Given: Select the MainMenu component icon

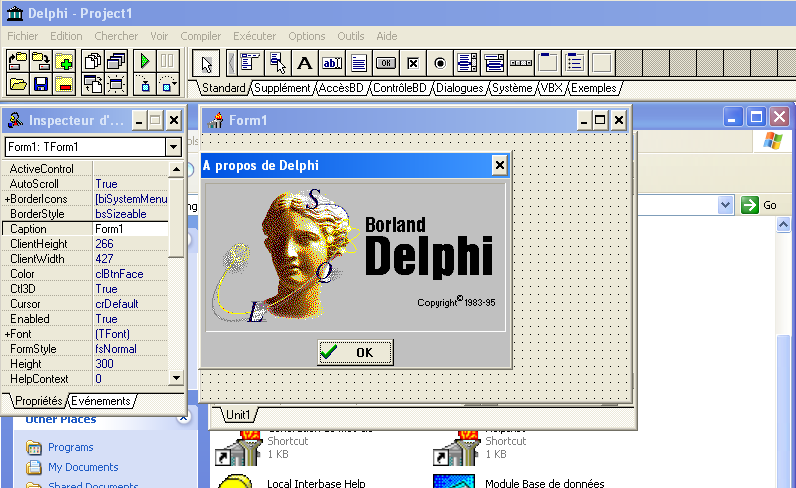Looking at the screenshot, I should [250, 63].
